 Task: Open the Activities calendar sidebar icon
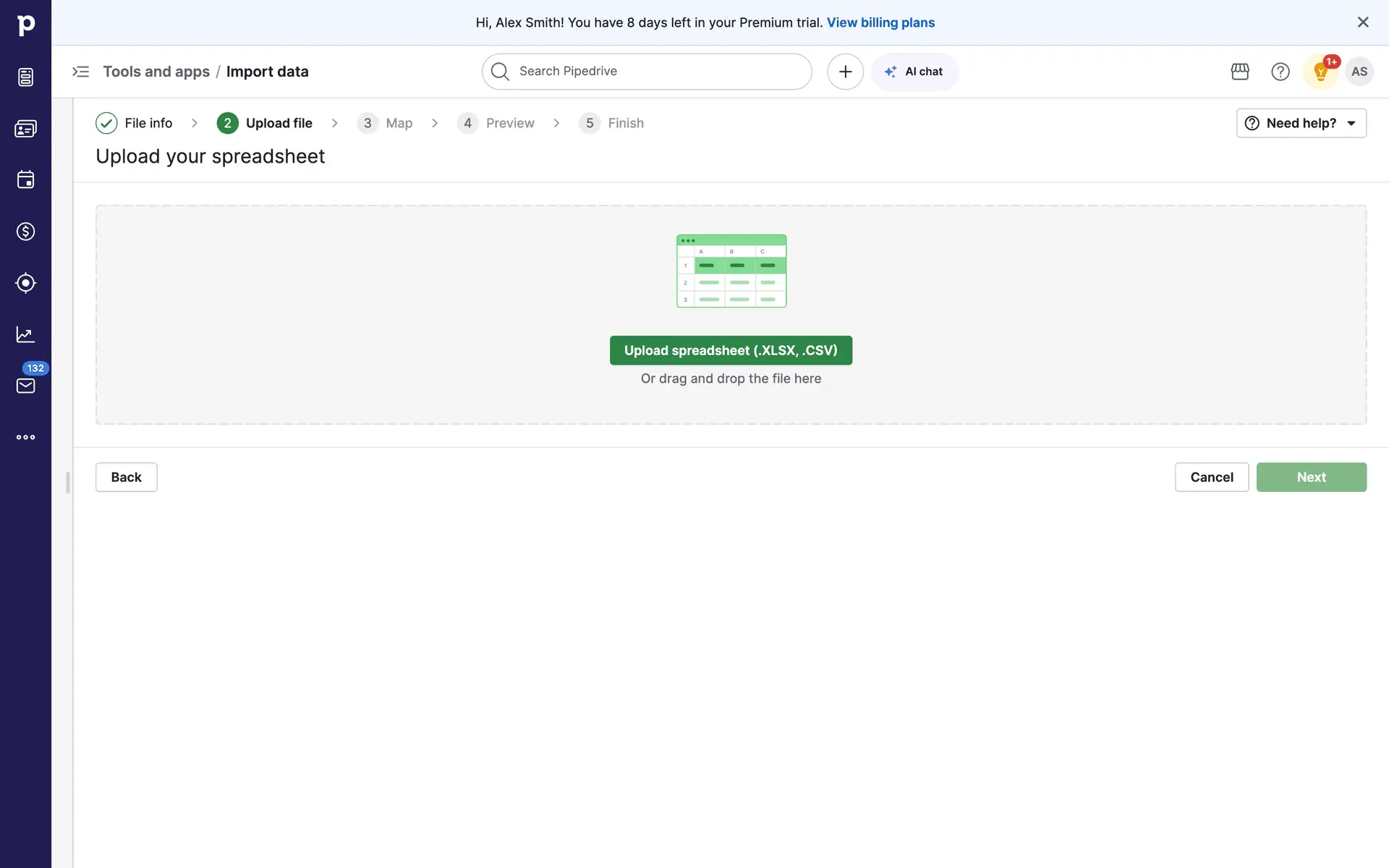25,179
